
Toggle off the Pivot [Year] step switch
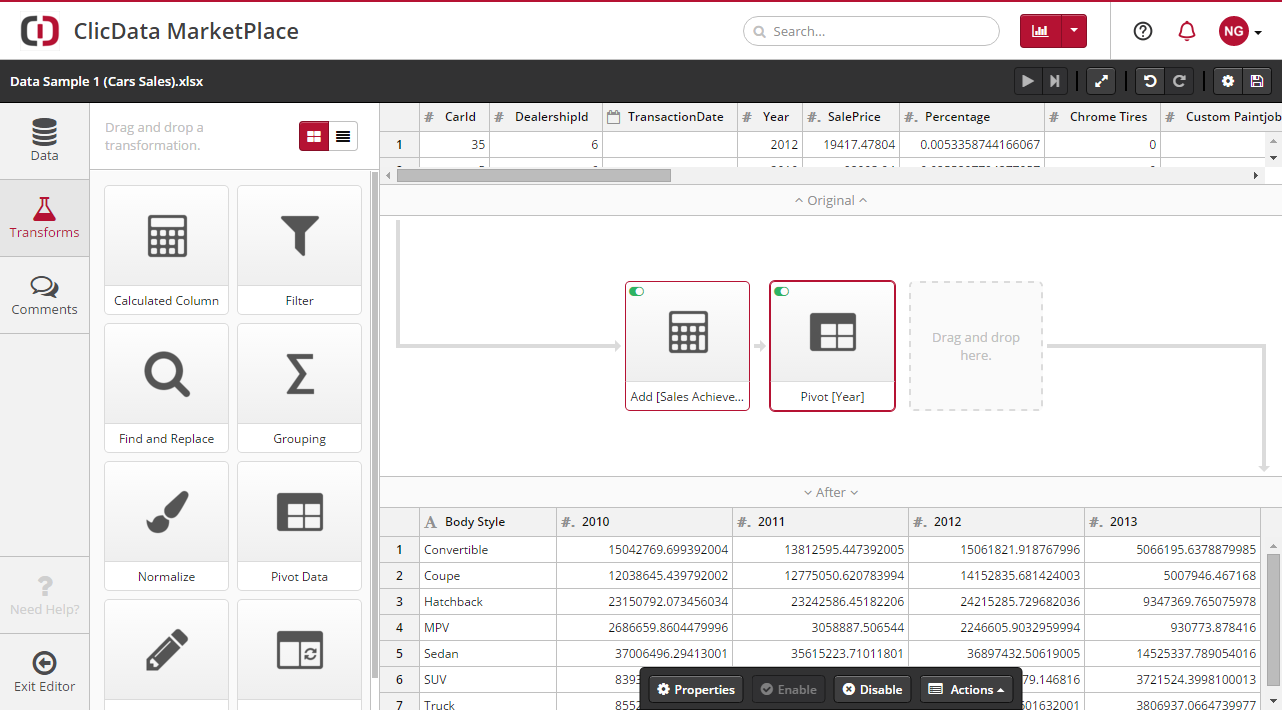(781, 292)
